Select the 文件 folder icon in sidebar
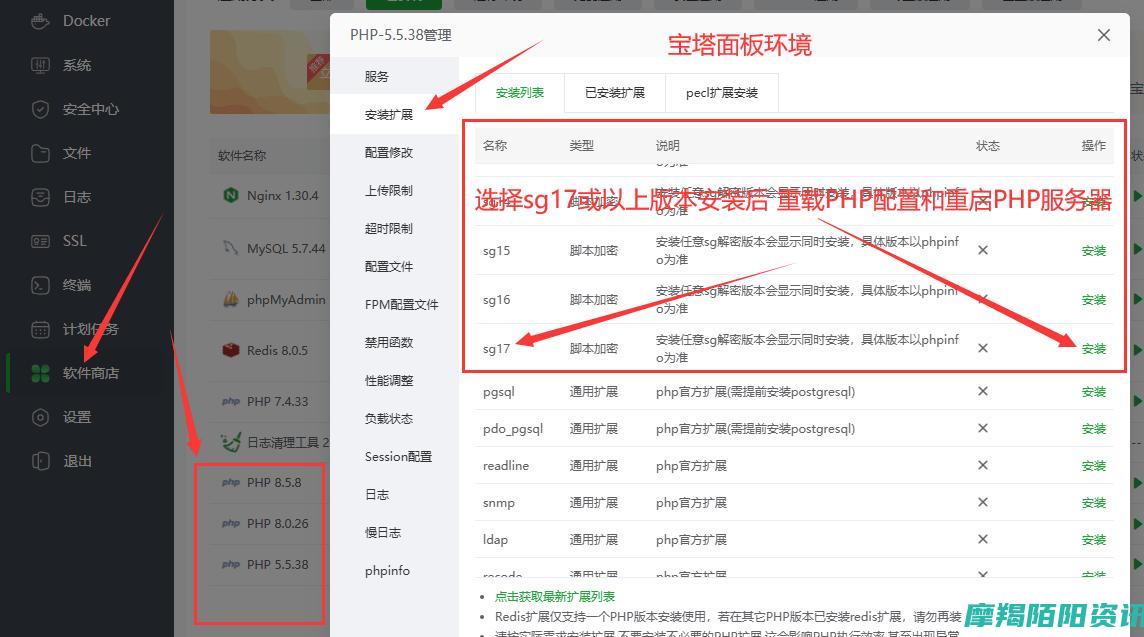 40,153
